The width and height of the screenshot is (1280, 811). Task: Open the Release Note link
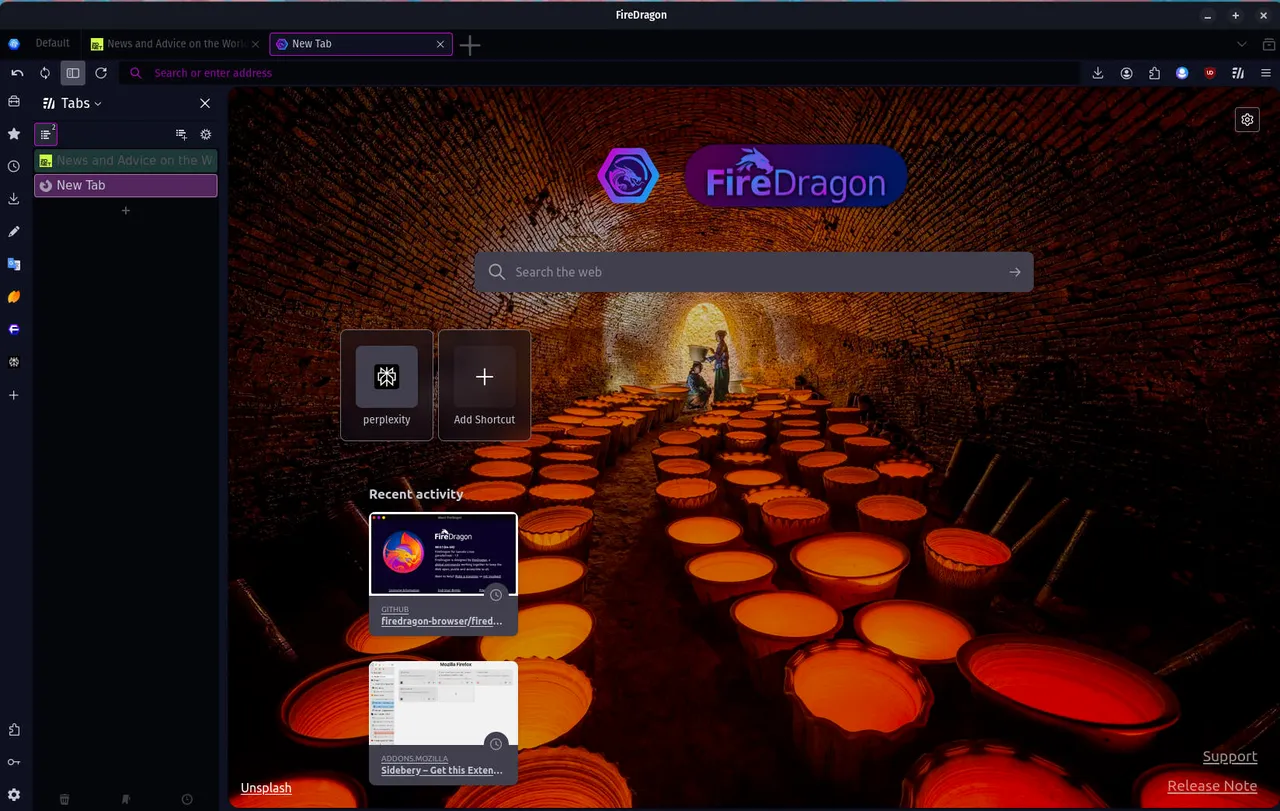click(1212, 786)
